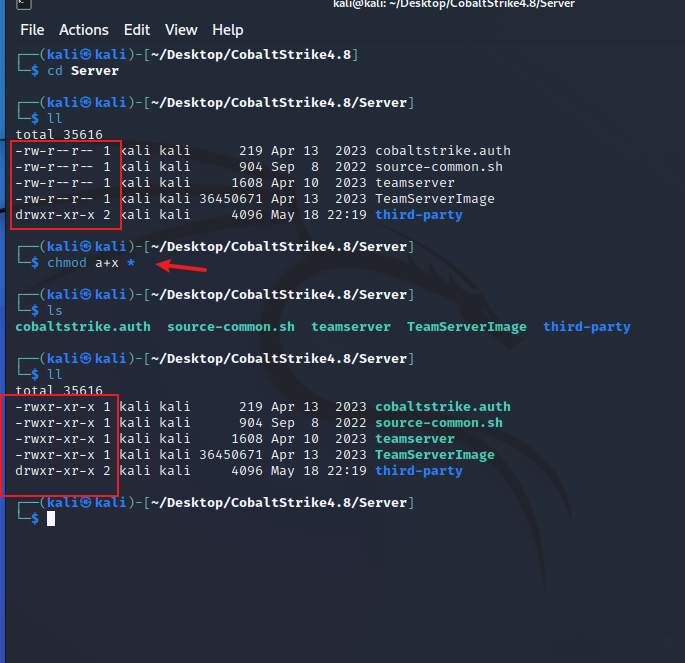Click cobaltstrike.auth in the ls output row
The width and height of the screenshot is (685, 663).
click(83, 327)
